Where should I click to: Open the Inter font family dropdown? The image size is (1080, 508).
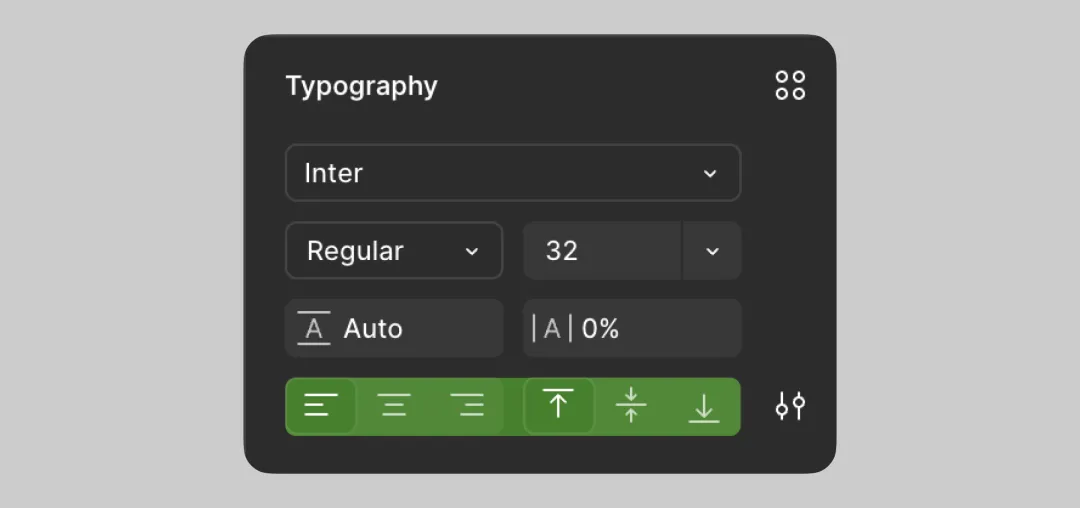[x=512, y=173]
